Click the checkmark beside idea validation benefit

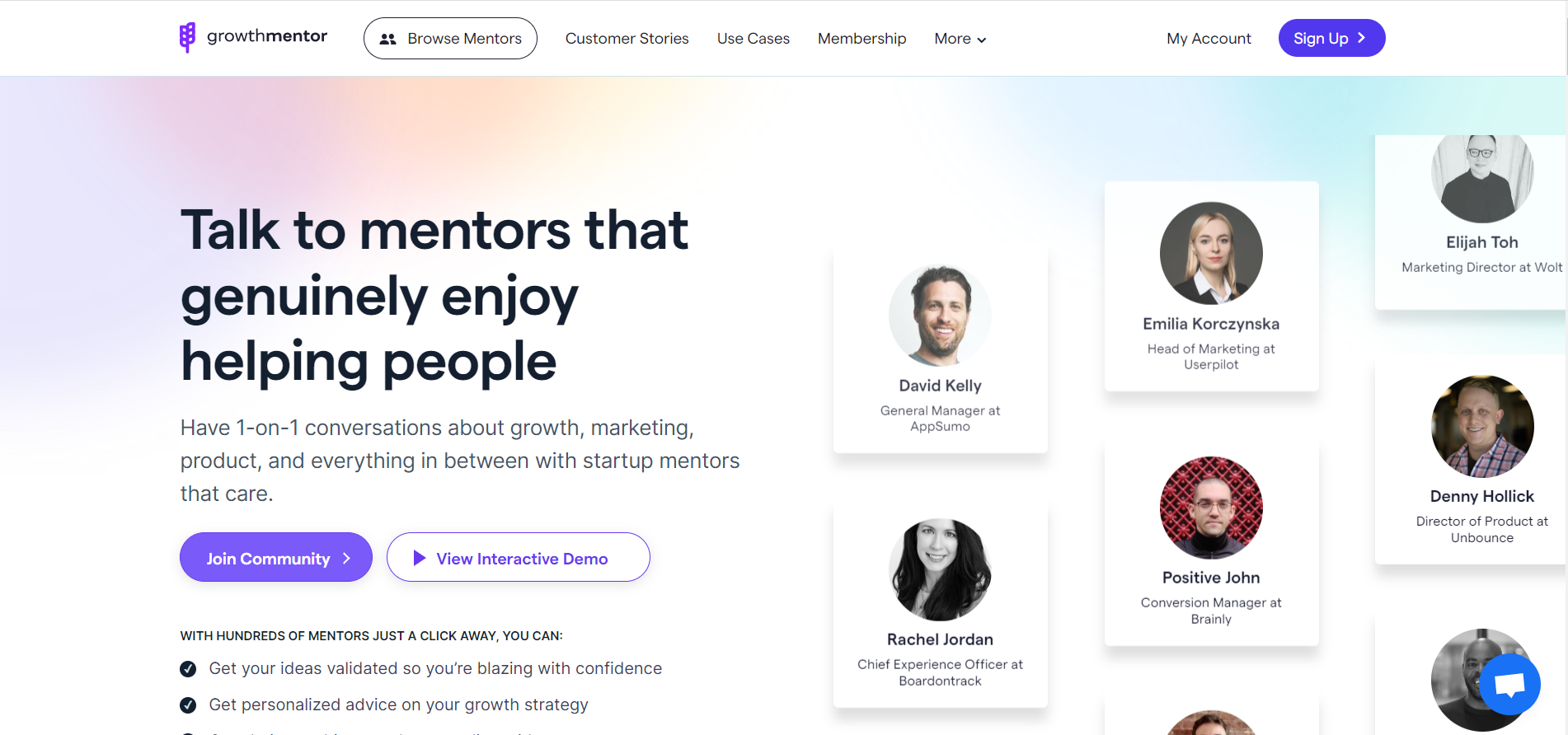click(x=187, y=668)
